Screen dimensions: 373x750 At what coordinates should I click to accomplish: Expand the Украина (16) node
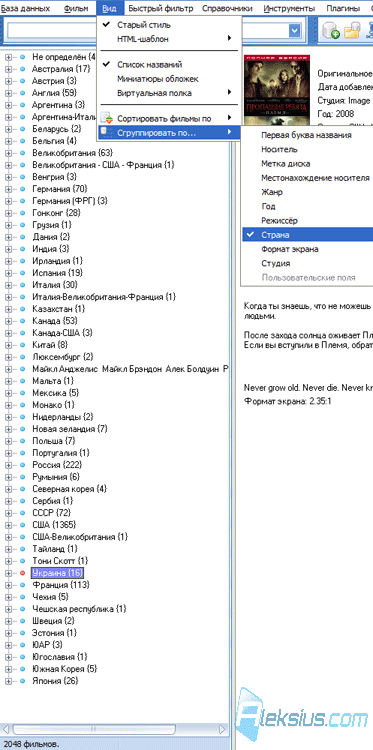8,573
